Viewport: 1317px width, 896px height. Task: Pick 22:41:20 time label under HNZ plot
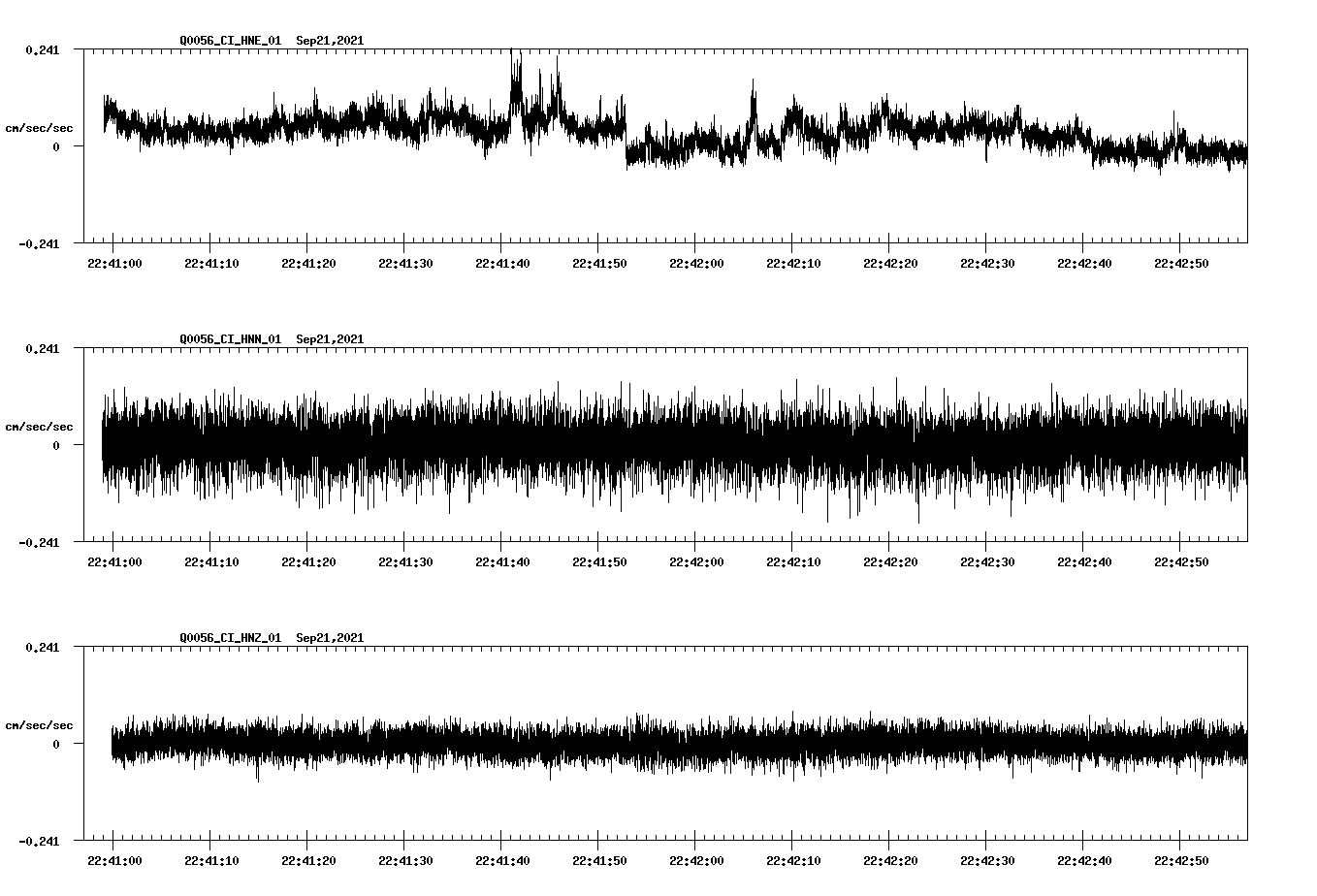[x=308, y=860]
